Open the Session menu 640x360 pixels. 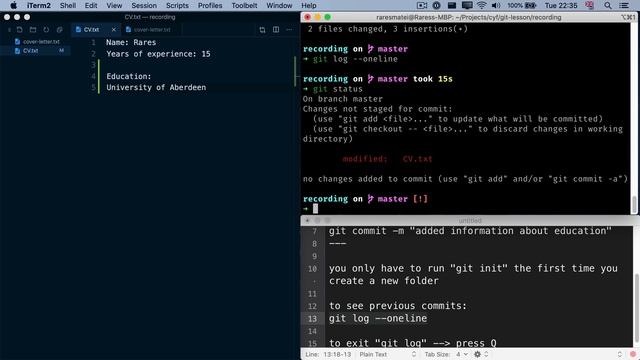[x=144, y=5]
